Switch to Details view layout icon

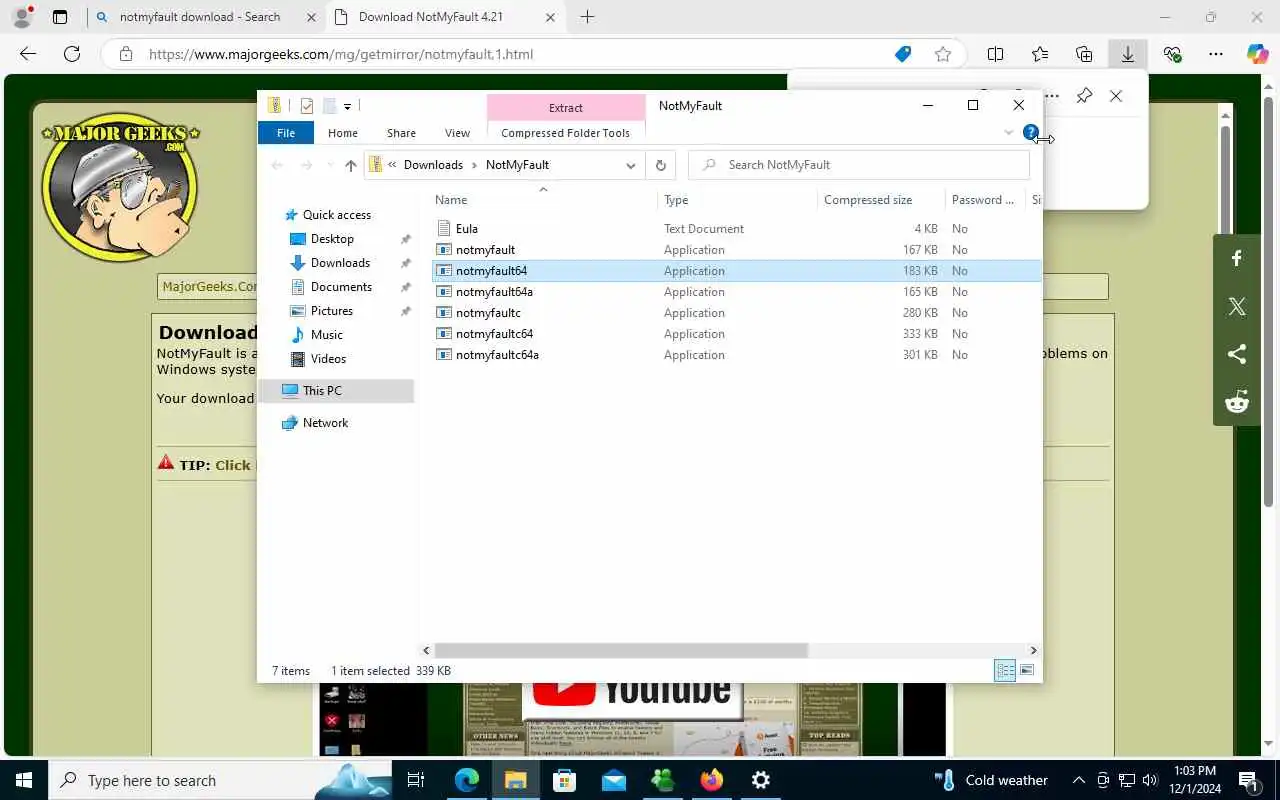coord(1005,671)
